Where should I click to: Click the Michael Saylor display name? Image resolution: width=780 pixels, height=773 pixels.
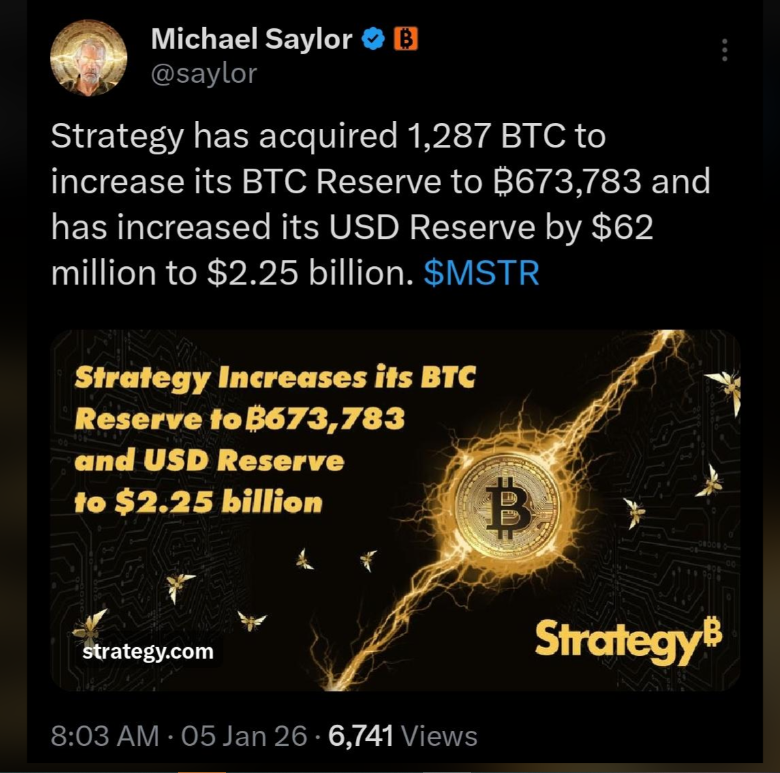(x=252, y=39)
